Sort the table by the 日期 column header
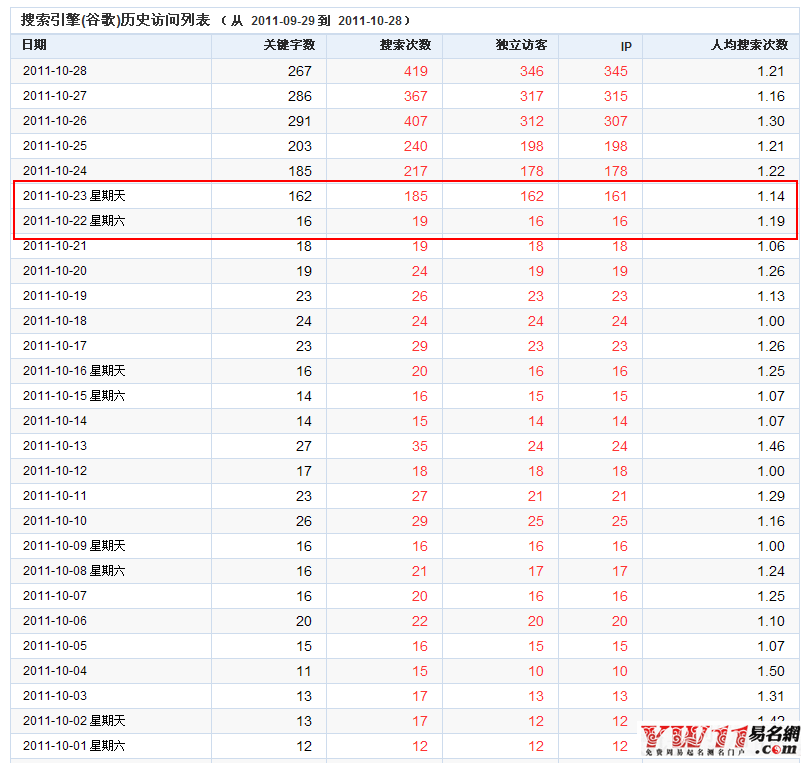The width and height of the screenshot is (810, 763). click(x=34, y=45)
